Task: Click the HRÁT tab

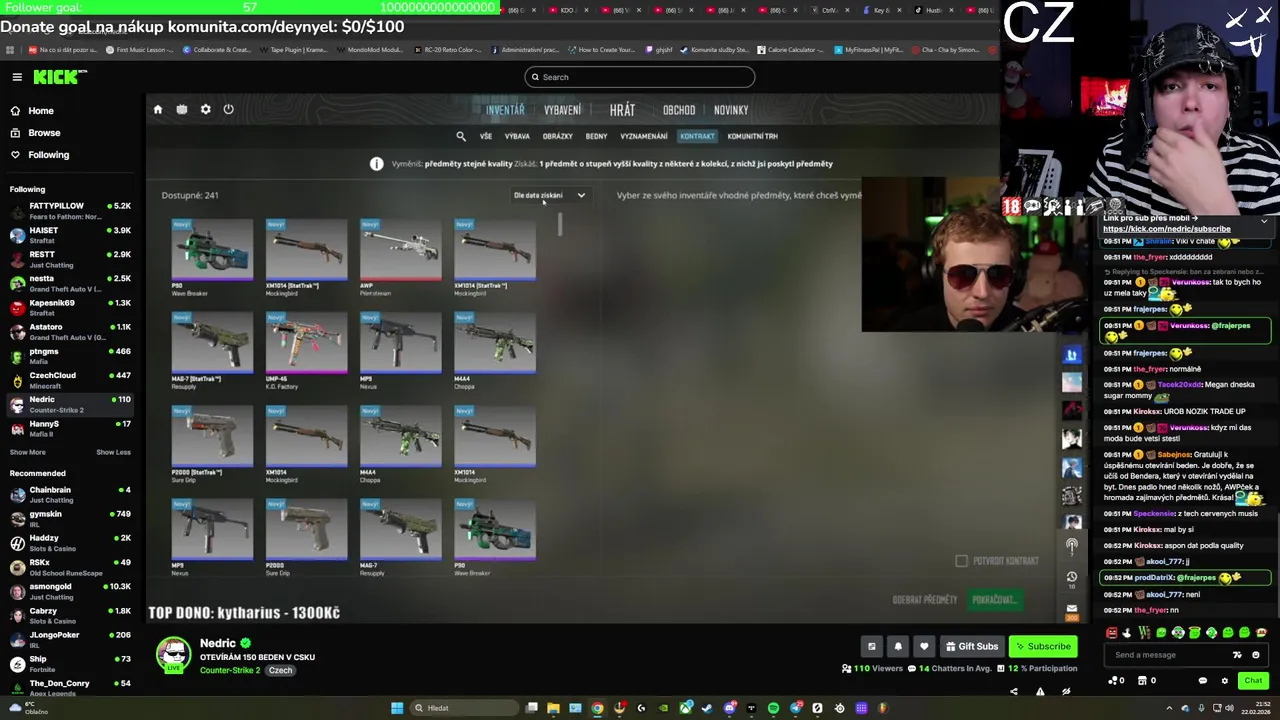Action: click(x=622, y=110)
